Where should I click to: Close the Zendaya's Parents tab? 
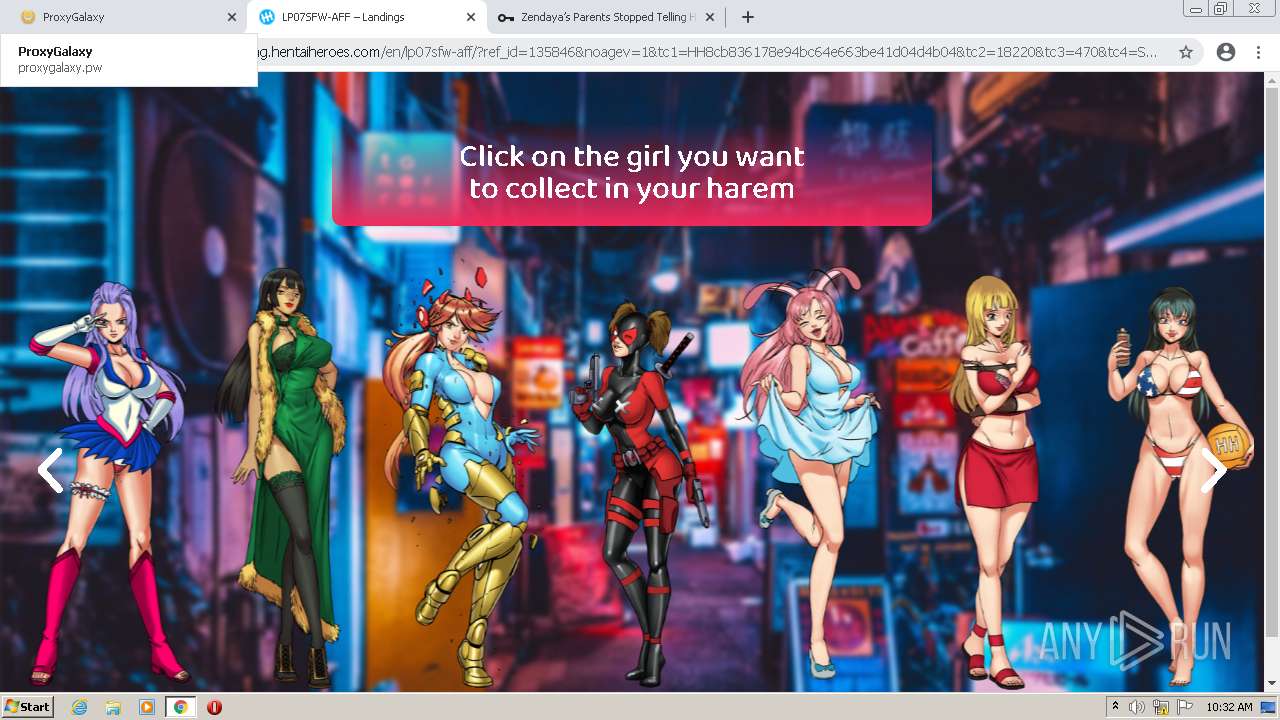(x=710, y=17)
